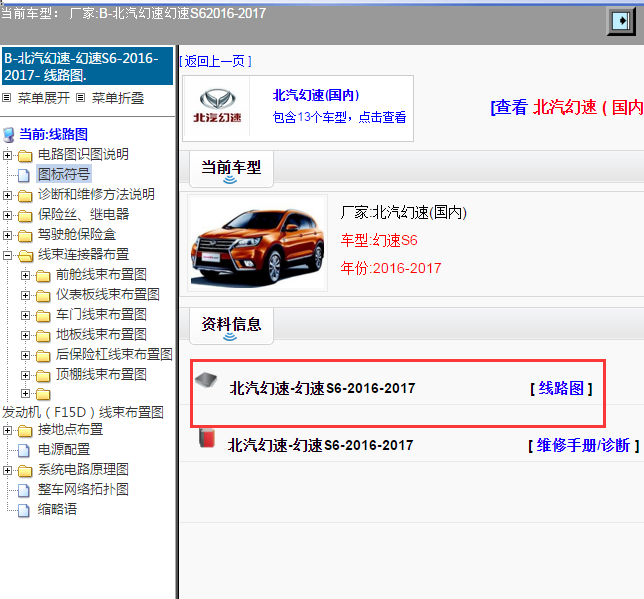This screenshot has width=644, height=599.
Task: Click the folder icon of 车门线束布置图
Action: click(43, 316)
